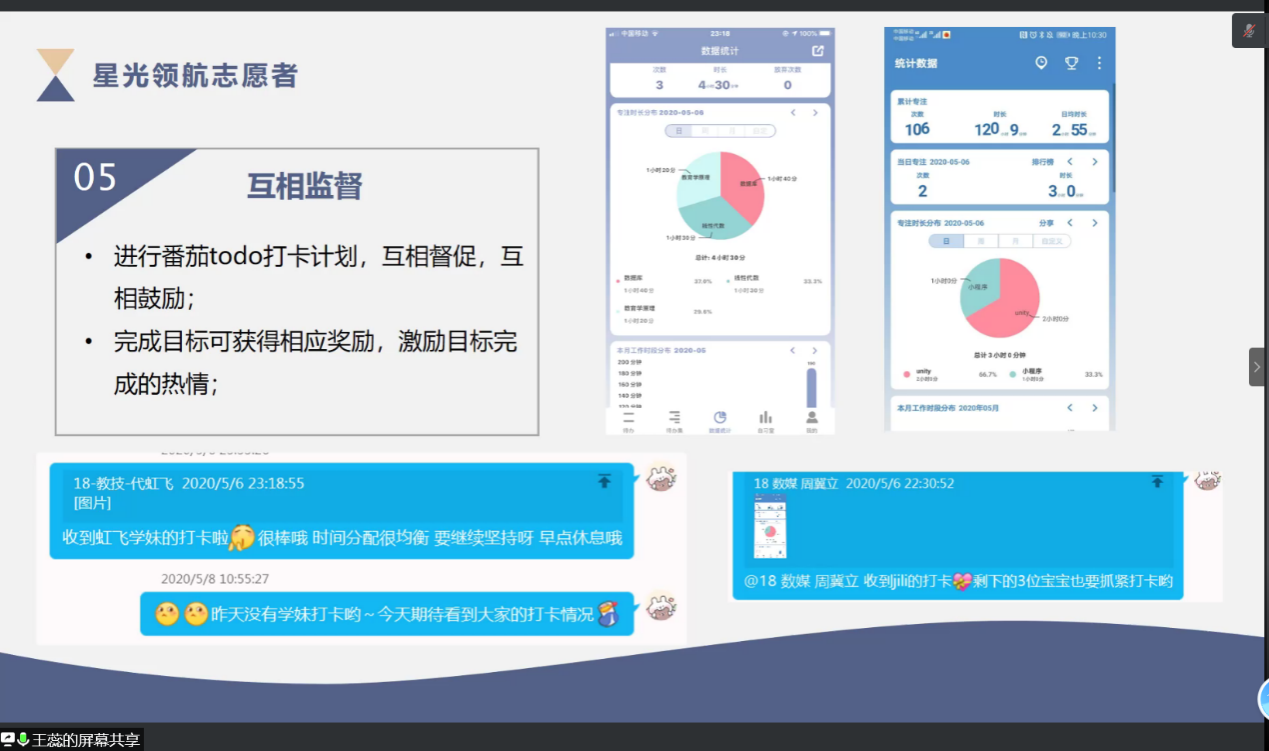Click 分享 in right 专注时长分布 card
The width and height of the screenshot is (1269, 751).
(1046, 223)
